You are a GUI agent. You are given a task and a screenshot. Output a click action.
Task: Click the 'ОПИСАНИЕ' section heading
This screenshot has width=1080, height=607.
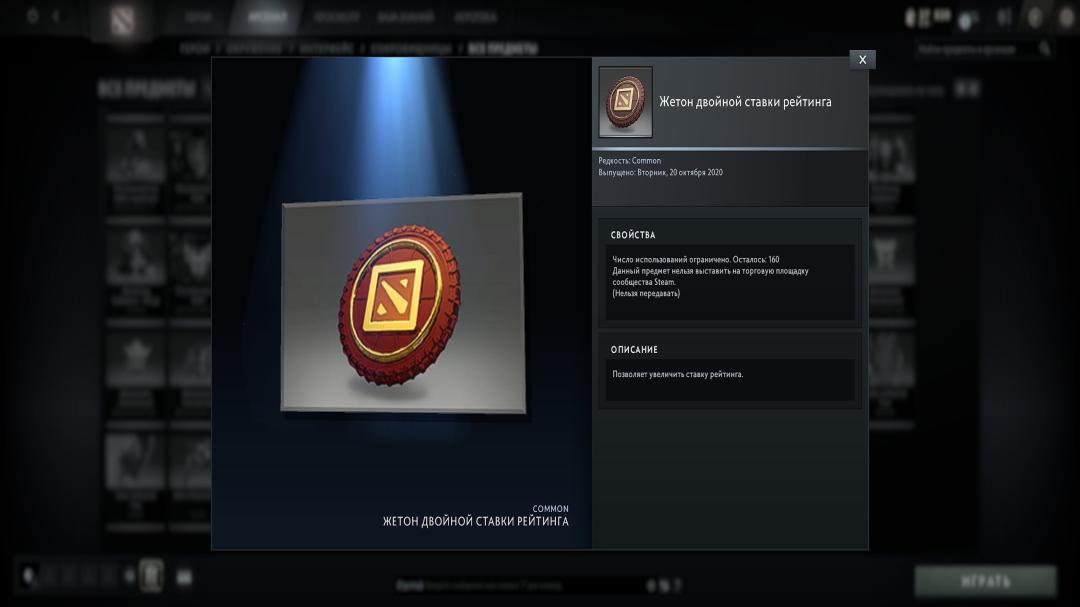(634, 350)
